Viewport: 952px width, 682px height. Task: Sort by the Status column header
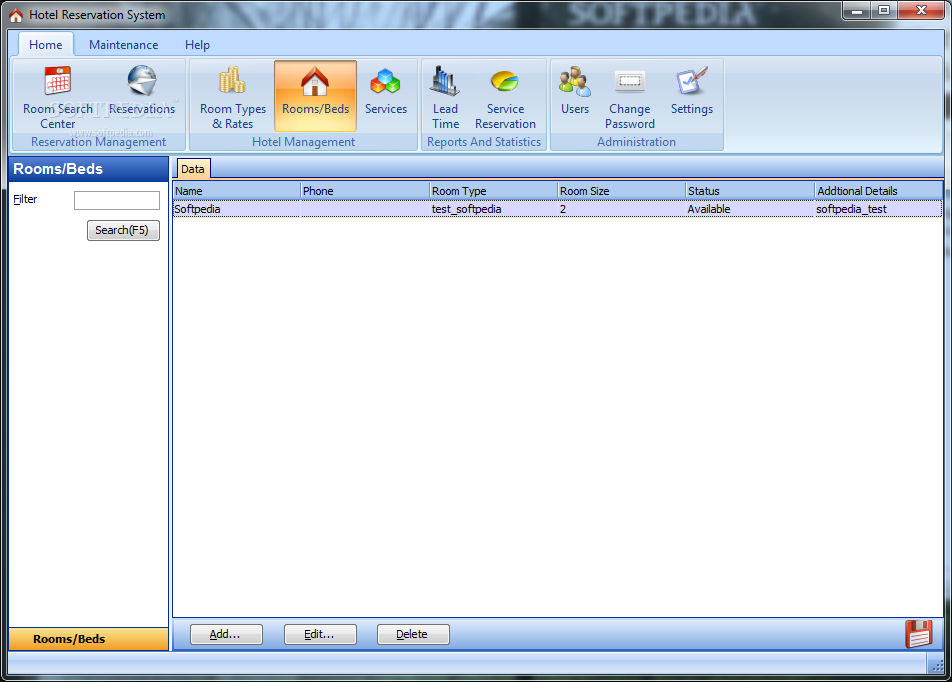750,191
